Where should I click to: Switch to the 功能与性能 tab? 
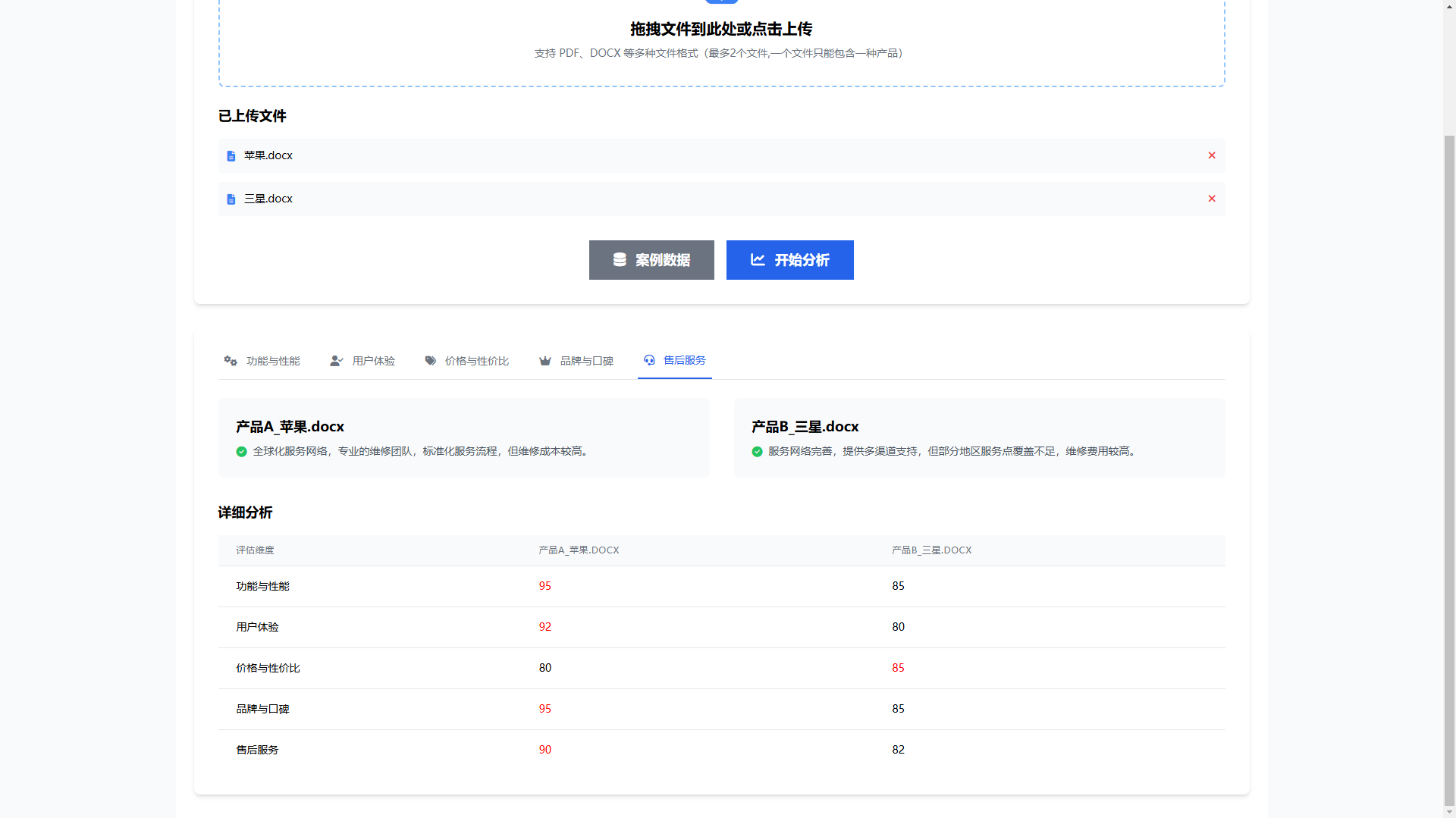pyautogui.click(x=262, y=361)
